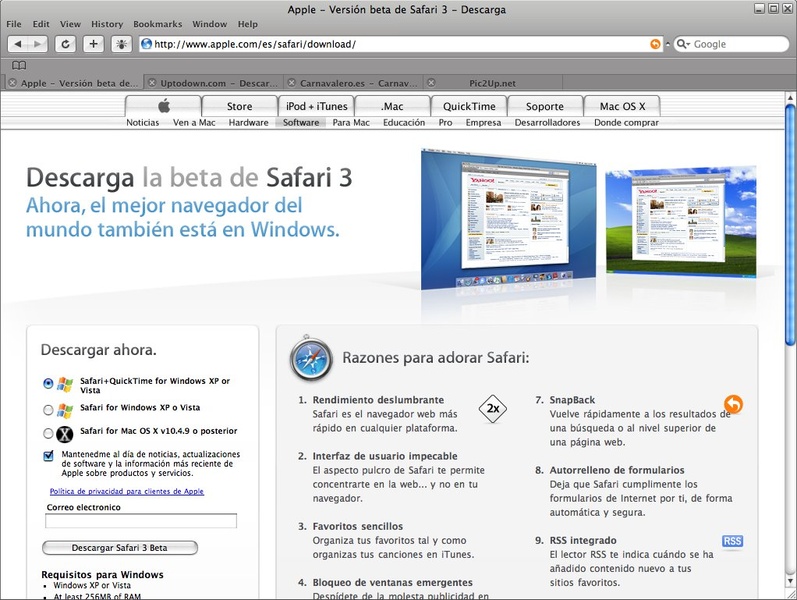The height and width of the screenshot is (600, 797).
Task: Open the Google search magnifier dropdown
Action: [684, 44]
